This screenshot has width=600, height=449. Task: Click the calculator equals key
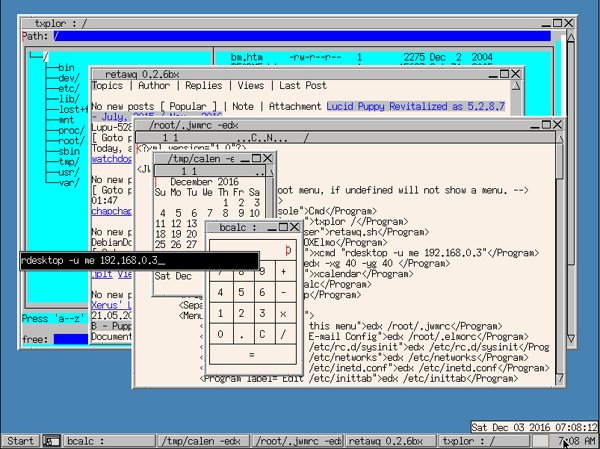click(x=253, y=354)
